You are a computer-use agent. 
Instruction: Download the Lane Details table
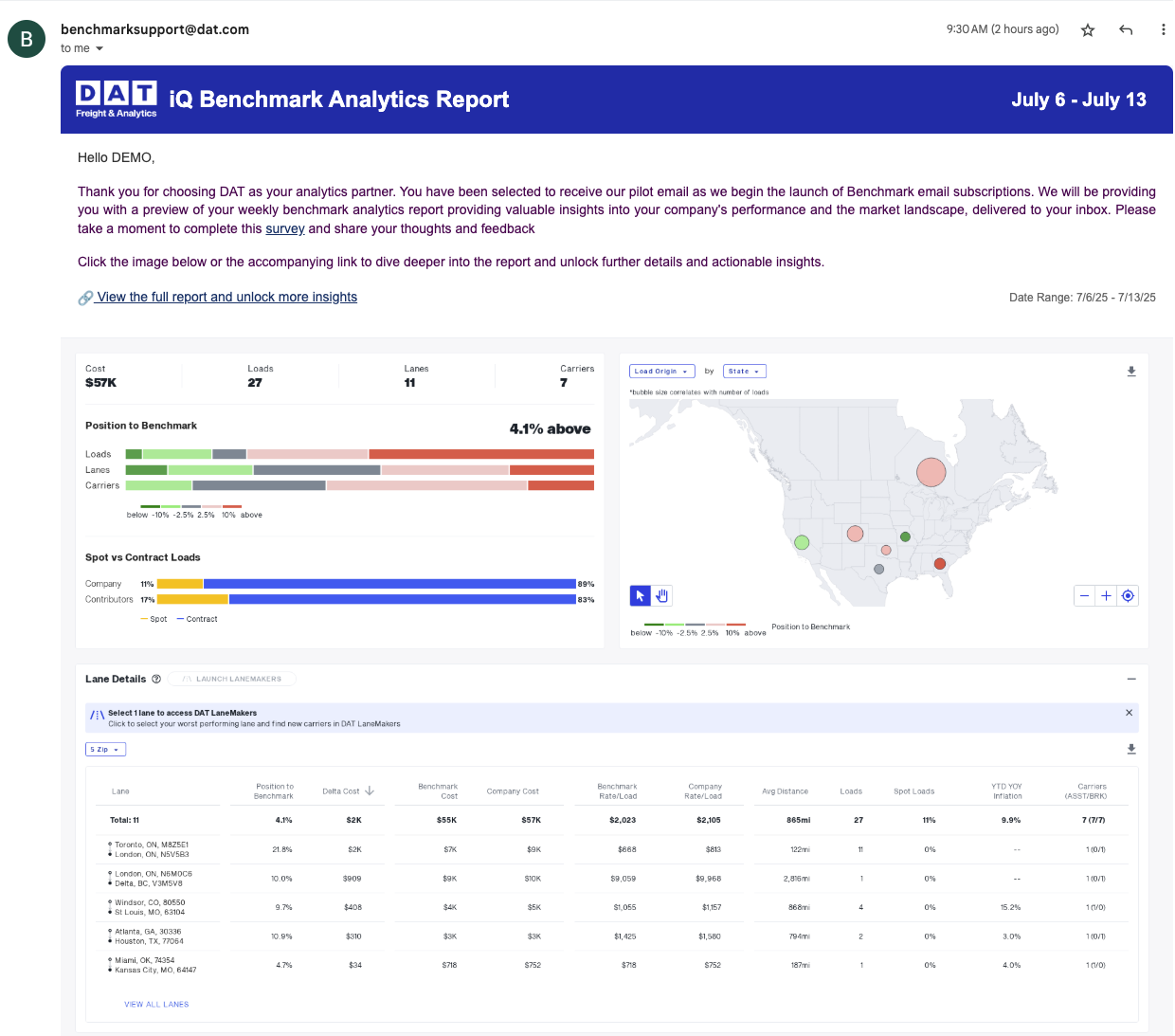pyautogui.click(x=1131, y=749)
